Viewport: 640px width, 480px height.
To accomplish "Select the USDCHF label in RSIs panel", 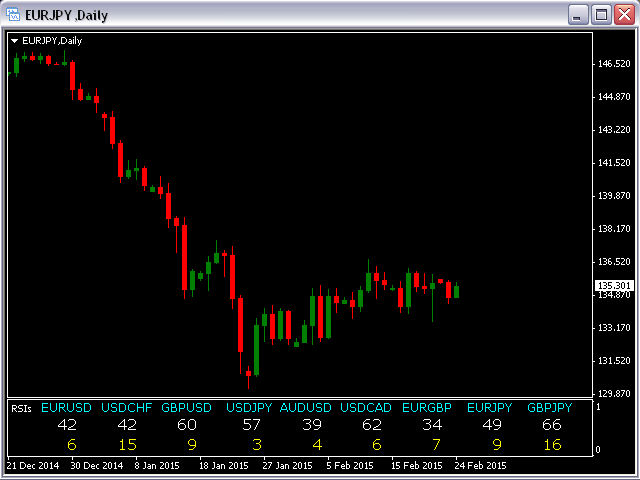I will point(127,407).
